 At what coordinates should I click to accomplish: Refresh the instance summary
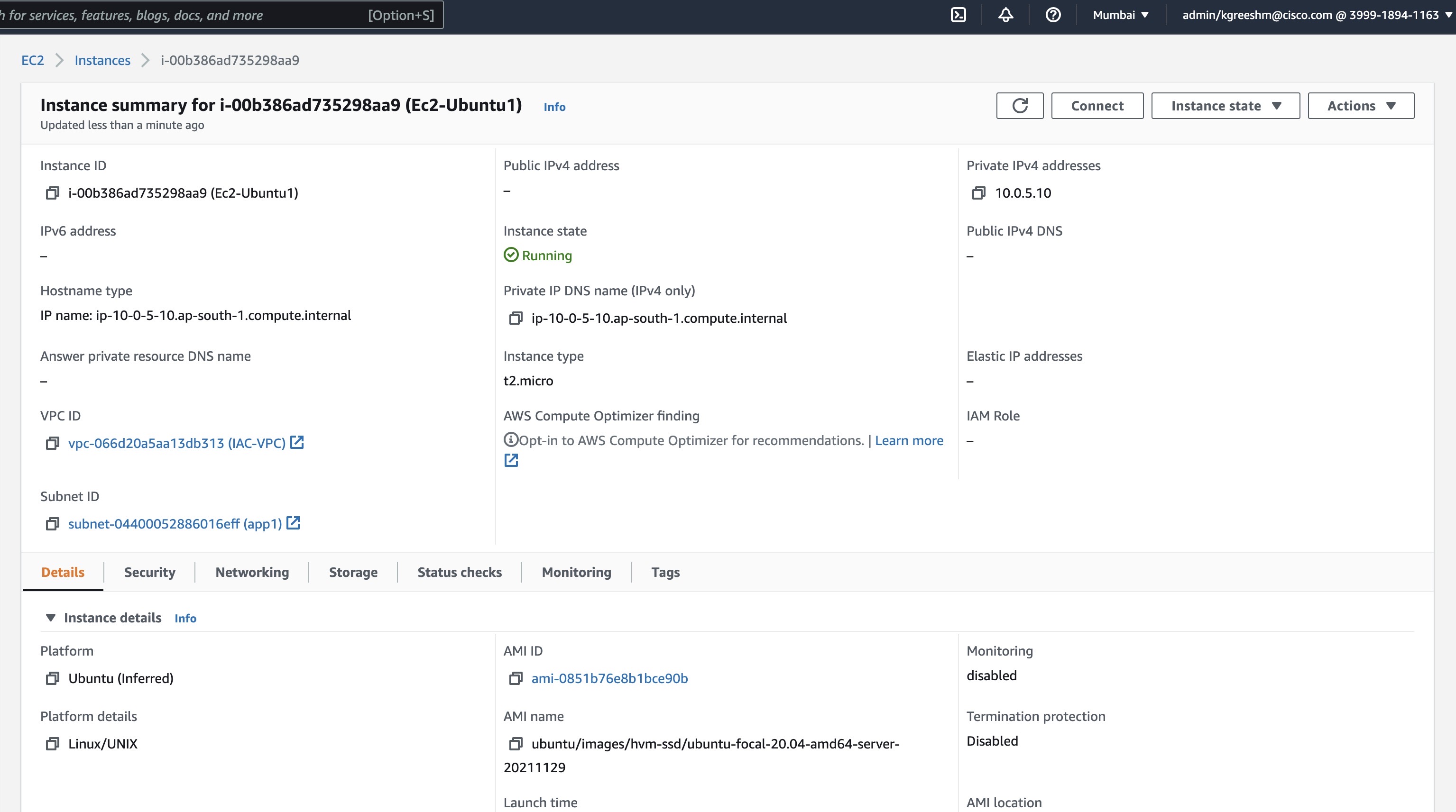pos(1020,106)
